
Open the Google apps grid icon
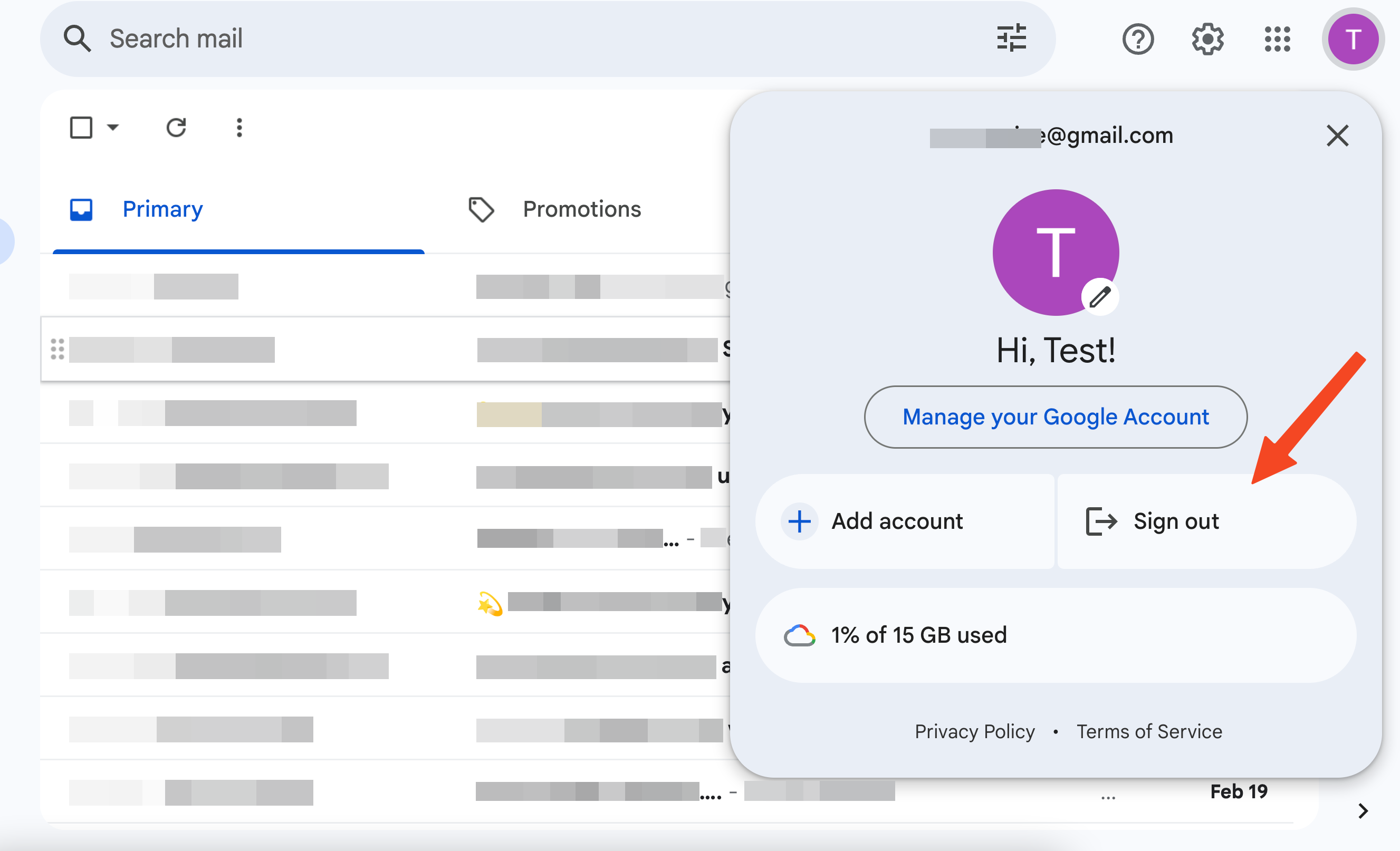coord(1277,38)
